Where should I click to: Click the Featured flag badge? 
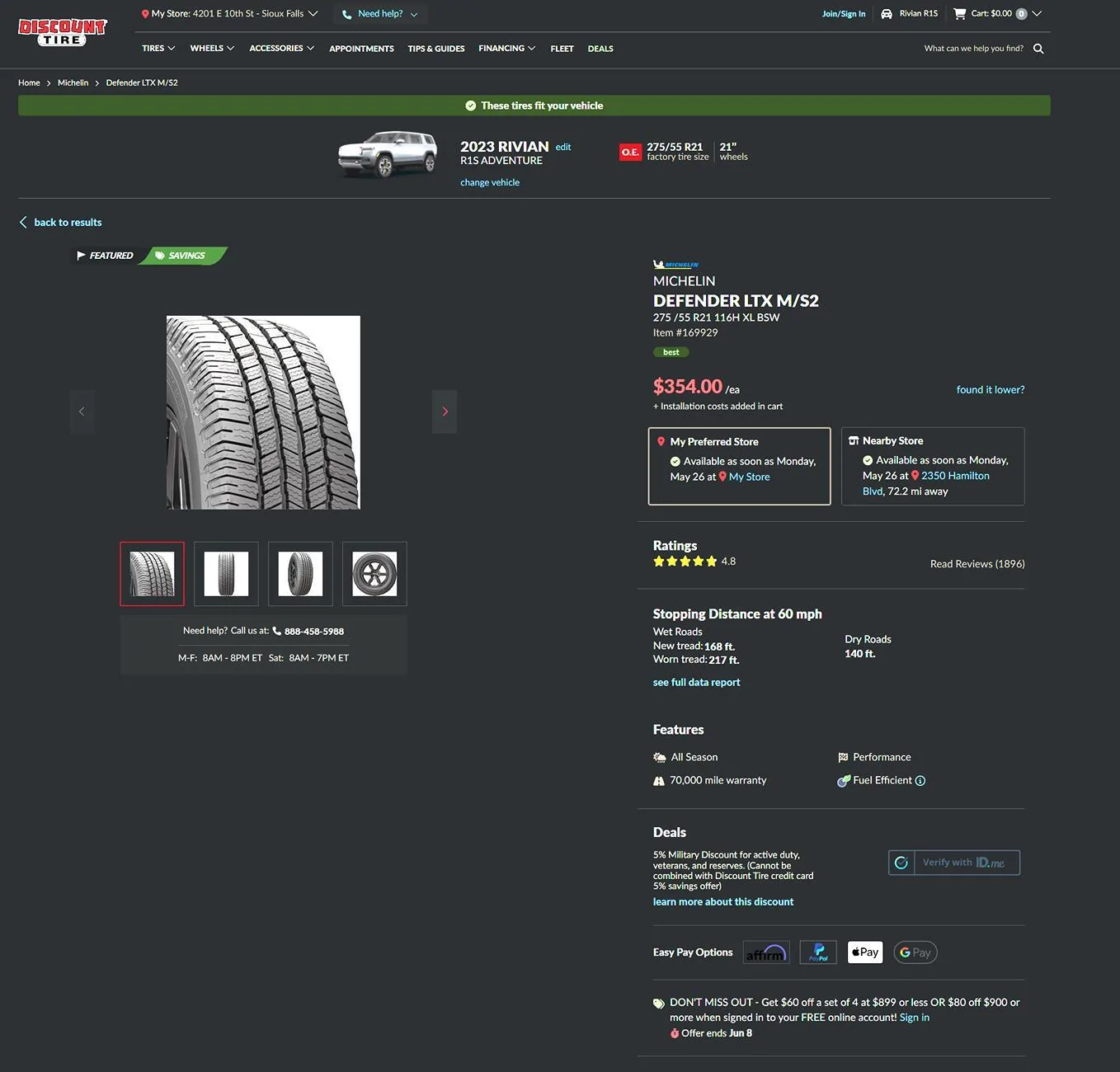tap(105, 256)
